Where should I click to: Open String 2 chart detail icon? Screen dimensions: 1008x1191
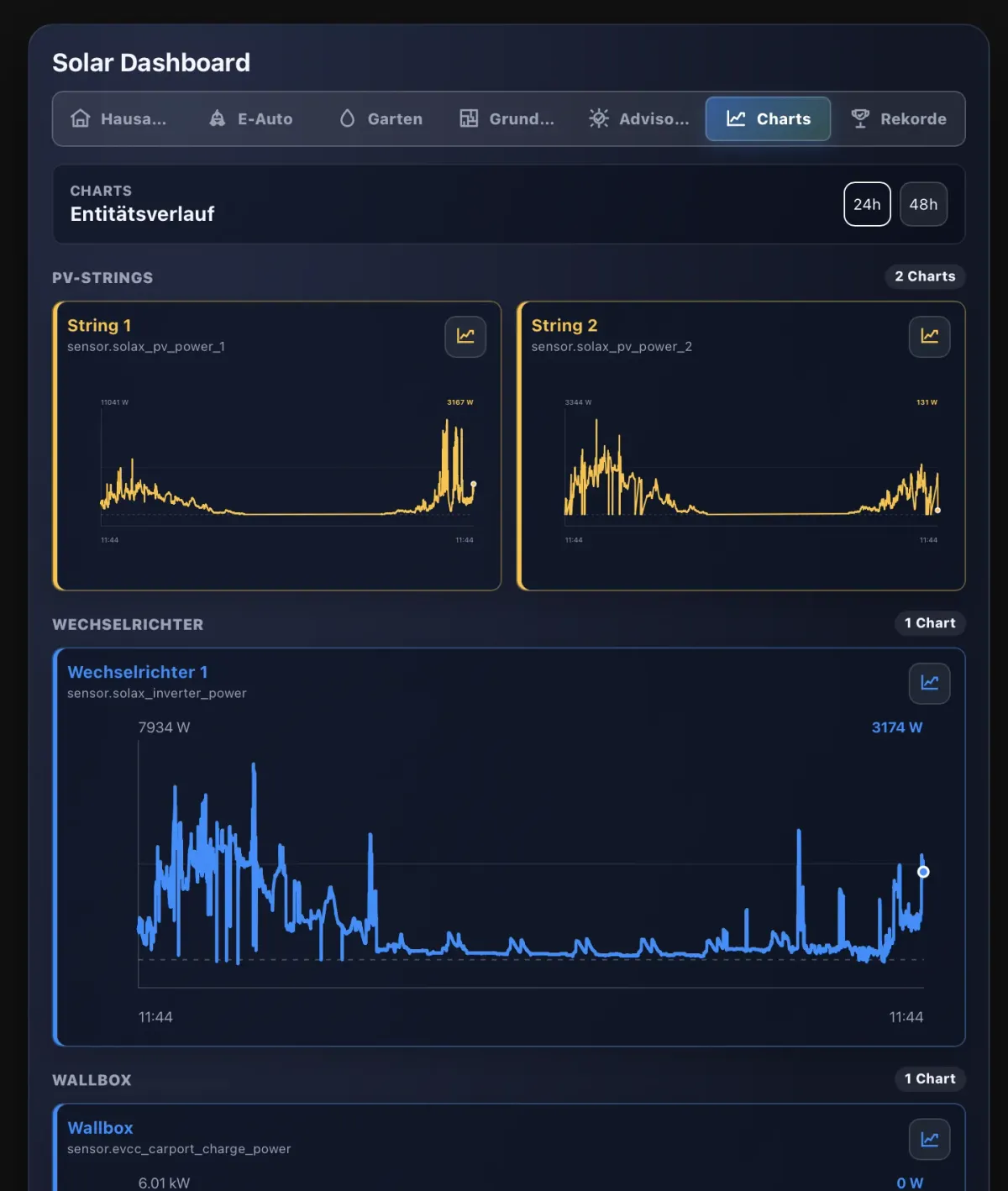929,336
